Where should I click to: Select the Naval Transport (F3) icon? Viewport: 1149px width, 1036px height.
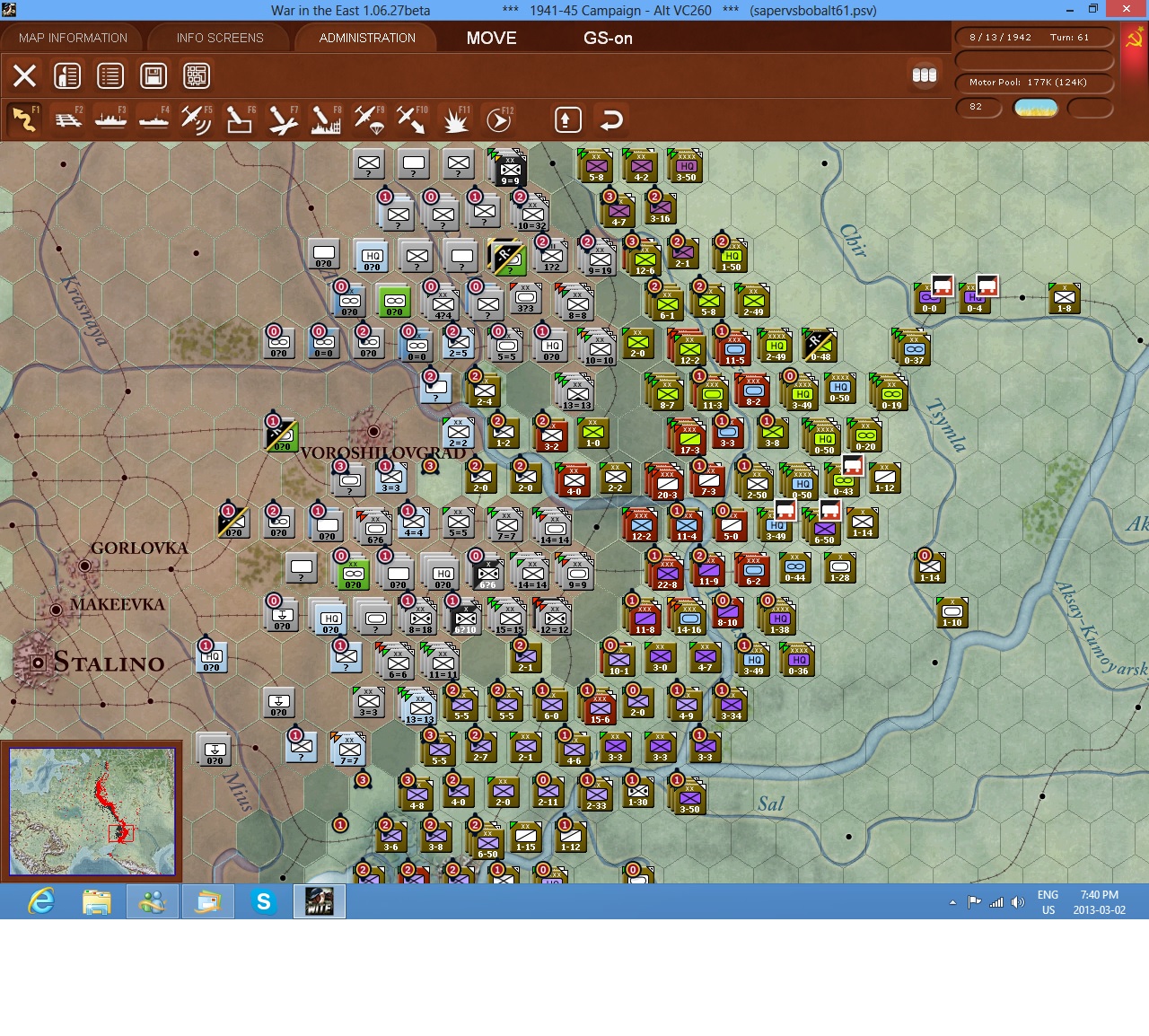coord(111,119)
